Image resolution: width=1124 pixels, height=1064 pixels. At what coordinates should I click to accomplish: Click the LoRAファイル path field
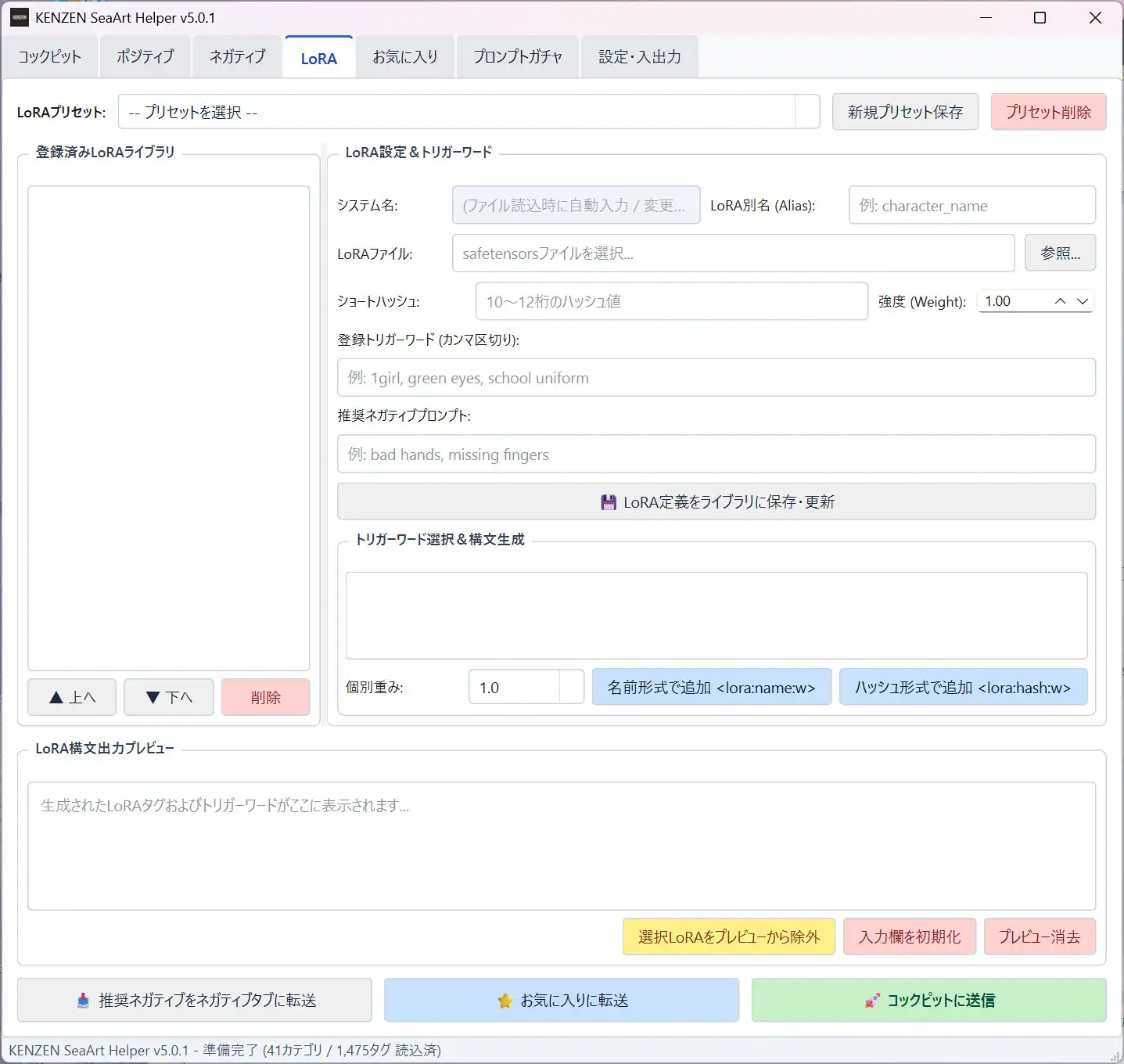pos(733,253)
